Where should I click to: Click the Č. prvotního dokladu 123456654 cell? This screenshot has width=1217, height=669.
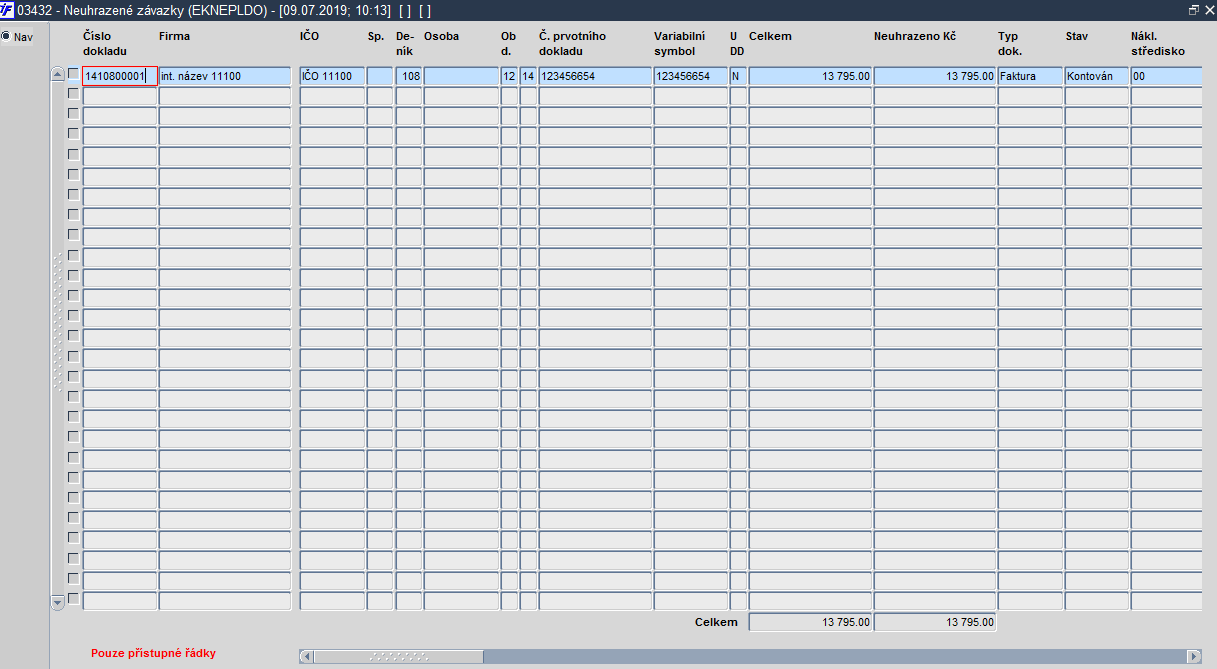(x=595, y=76)
